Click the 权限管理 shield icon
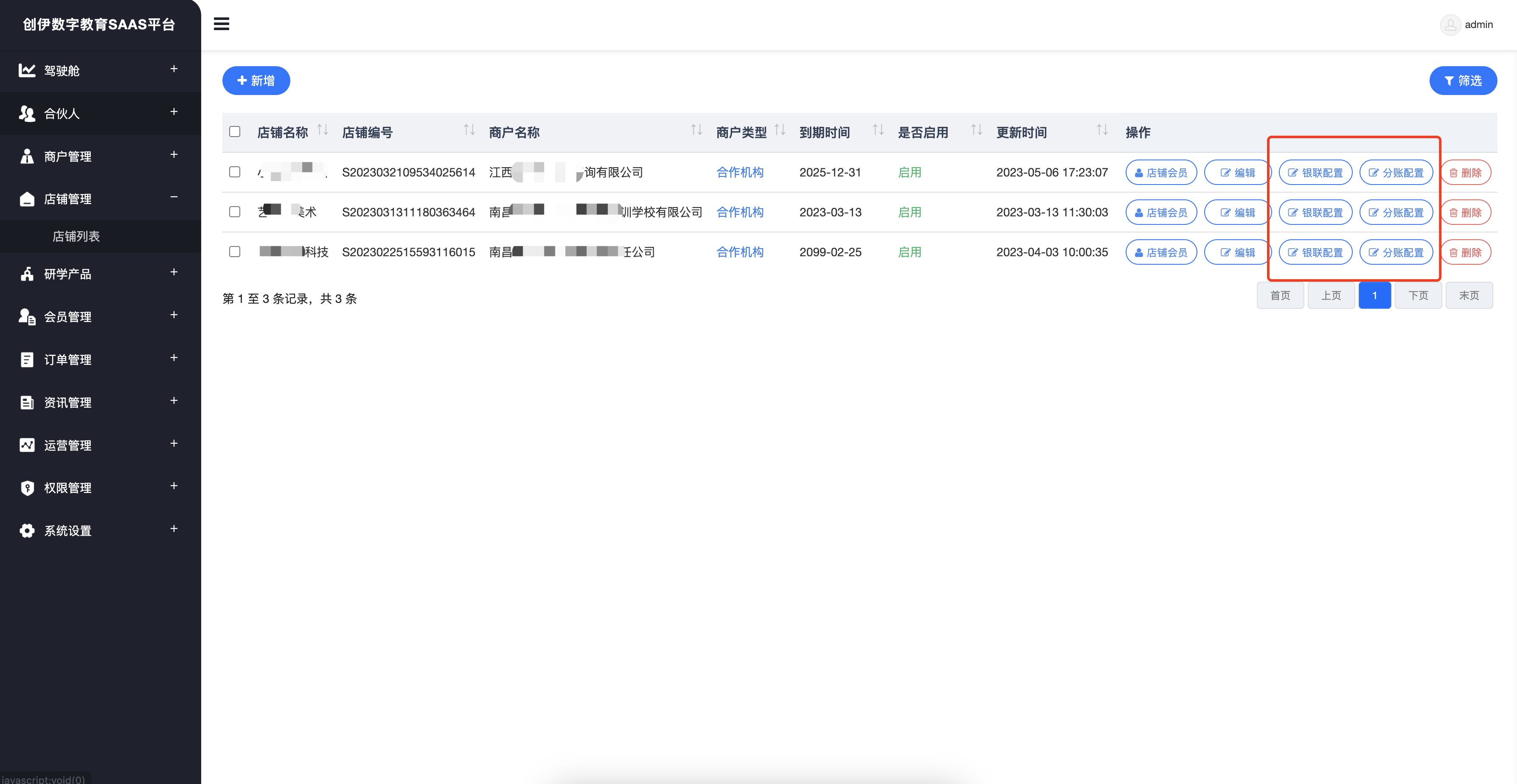Image resolution: width=1517 pixels, height=784 pixels. 27,488
